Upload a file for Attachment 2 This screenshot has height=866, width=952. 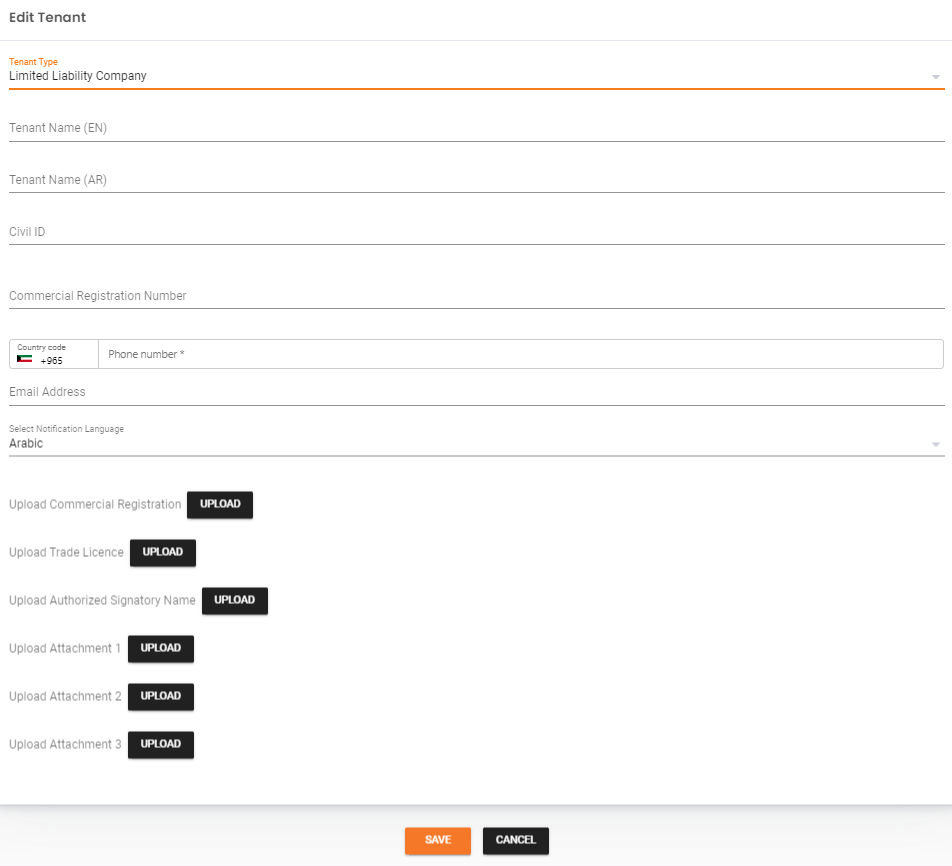pos(160,696)
